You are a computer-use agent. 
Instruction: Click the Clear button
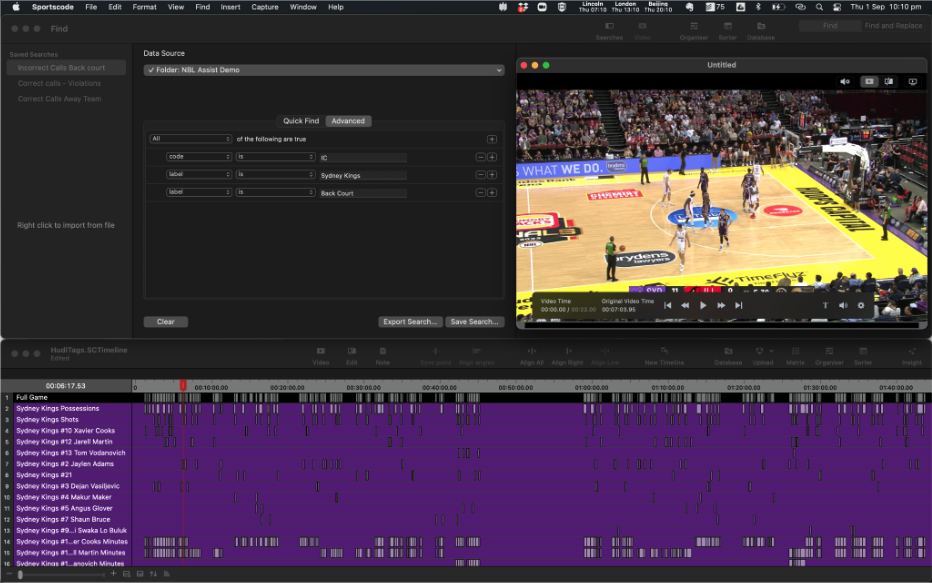point(165,322)
